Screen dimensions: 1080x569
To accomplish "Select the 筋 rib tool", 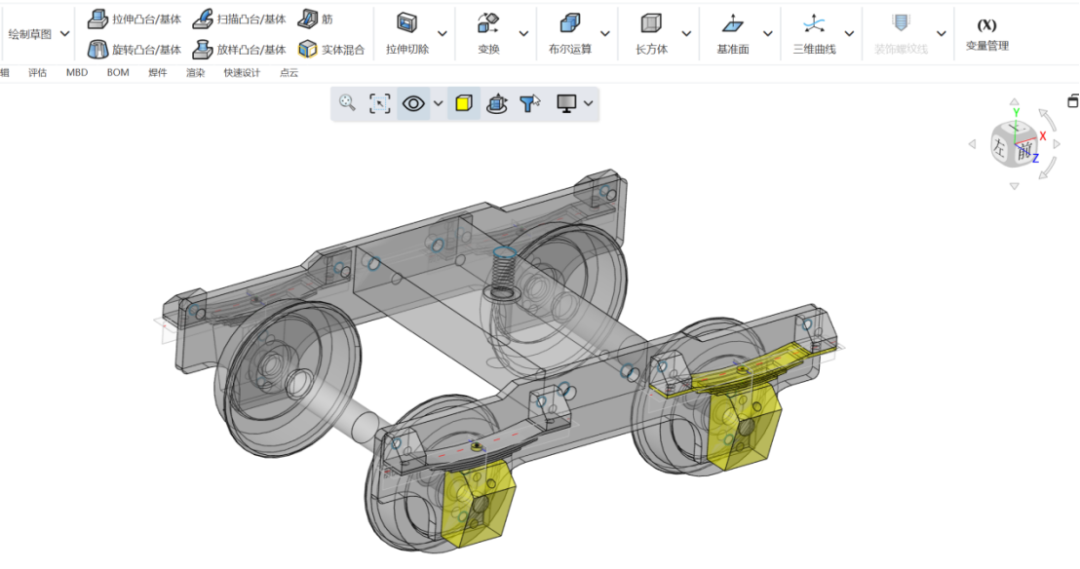I will [x=315, y=19].
